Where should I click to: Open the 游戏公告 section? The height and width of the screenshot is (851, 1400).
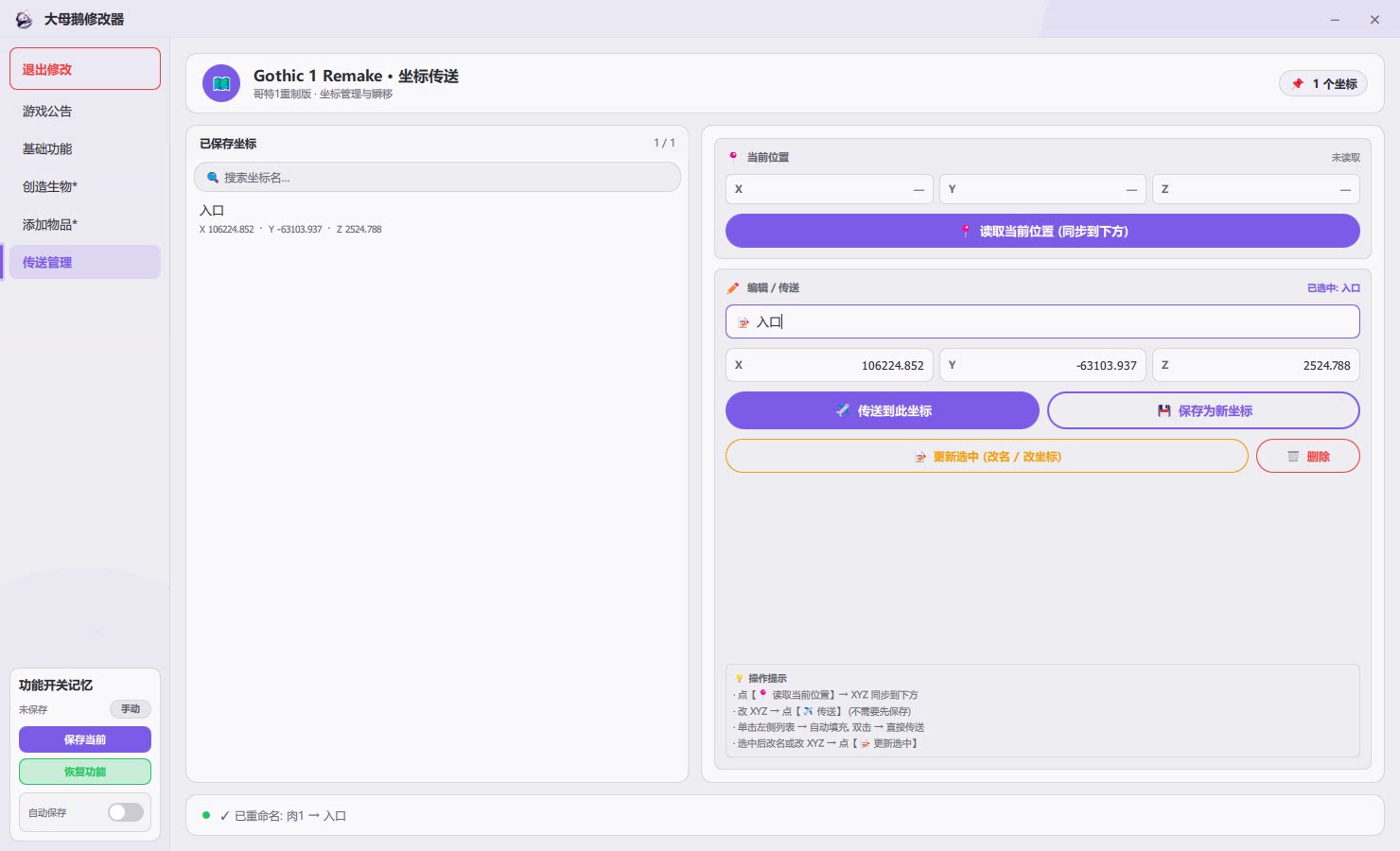[x=85, y=111]
